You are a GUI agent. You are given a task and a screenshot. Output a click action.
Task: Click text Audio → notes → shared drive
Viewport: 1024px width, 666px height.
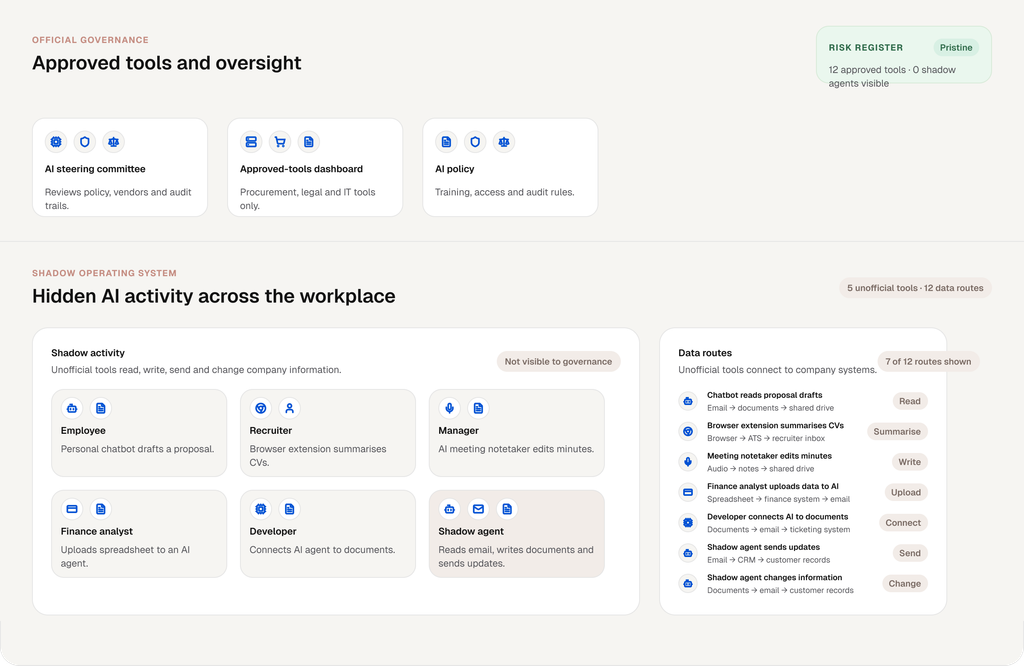click(761, 469)
